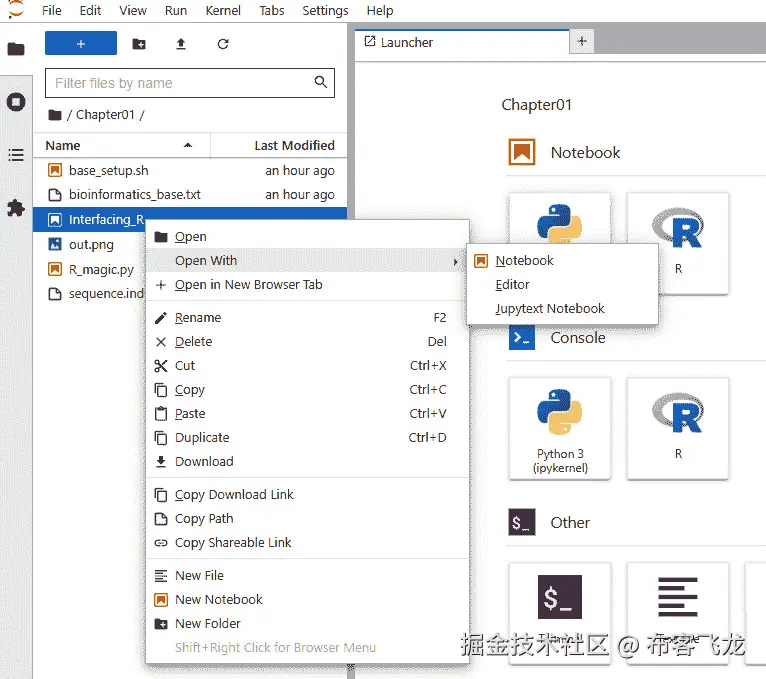This screenshot has height=679, width=766.
Task: Open with Jupytext Notebook
Action: [x=562, y=308]
